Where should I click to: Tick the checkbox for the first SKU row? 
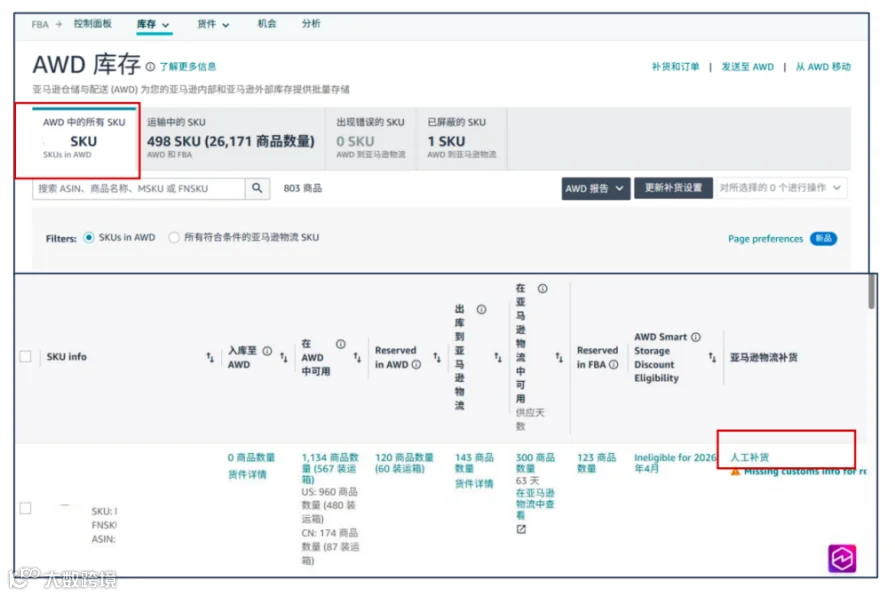tap(25, 508)
